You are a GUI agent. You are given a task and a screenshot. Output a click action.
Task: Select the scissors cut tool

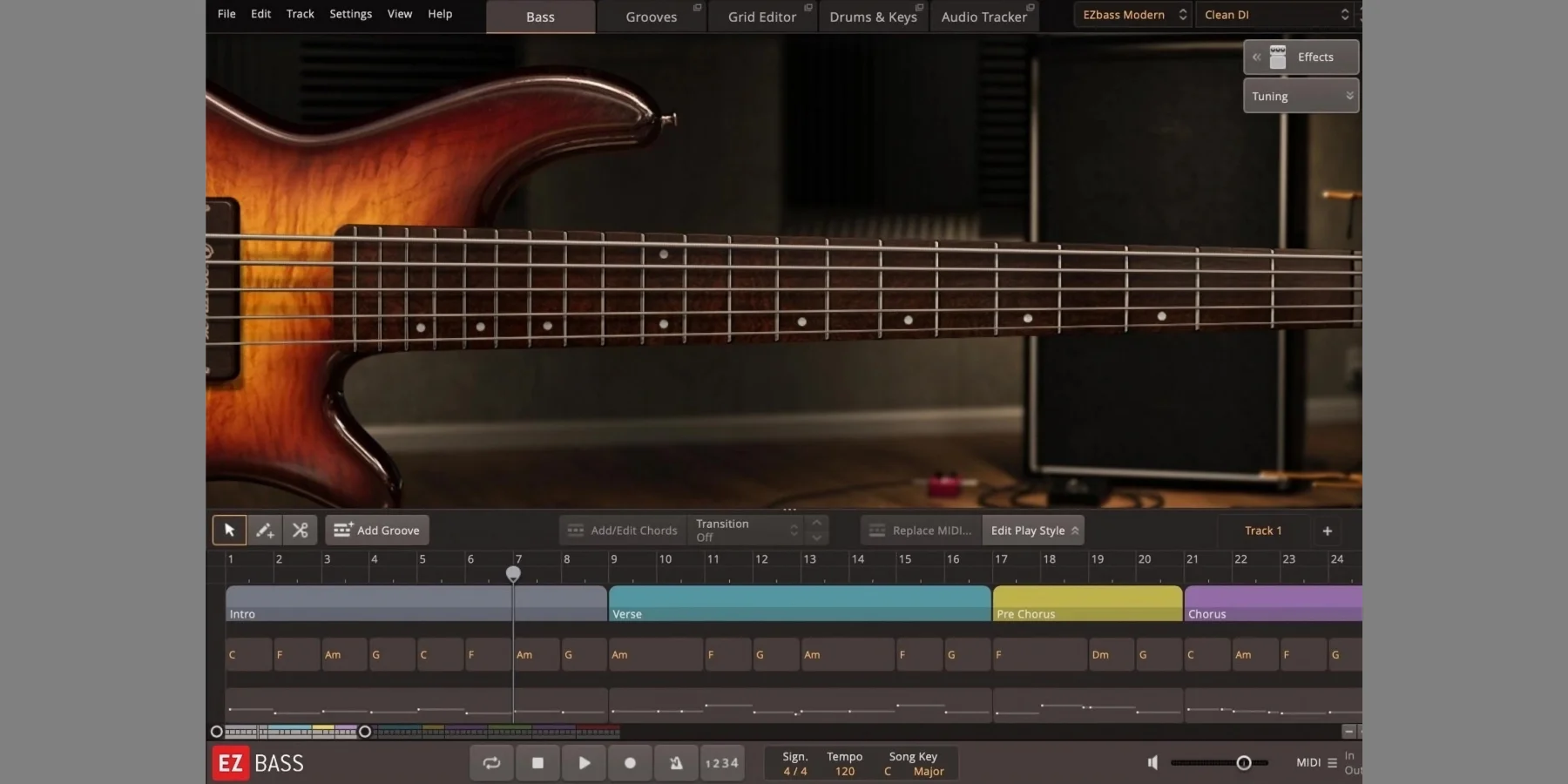pos(300,530)
